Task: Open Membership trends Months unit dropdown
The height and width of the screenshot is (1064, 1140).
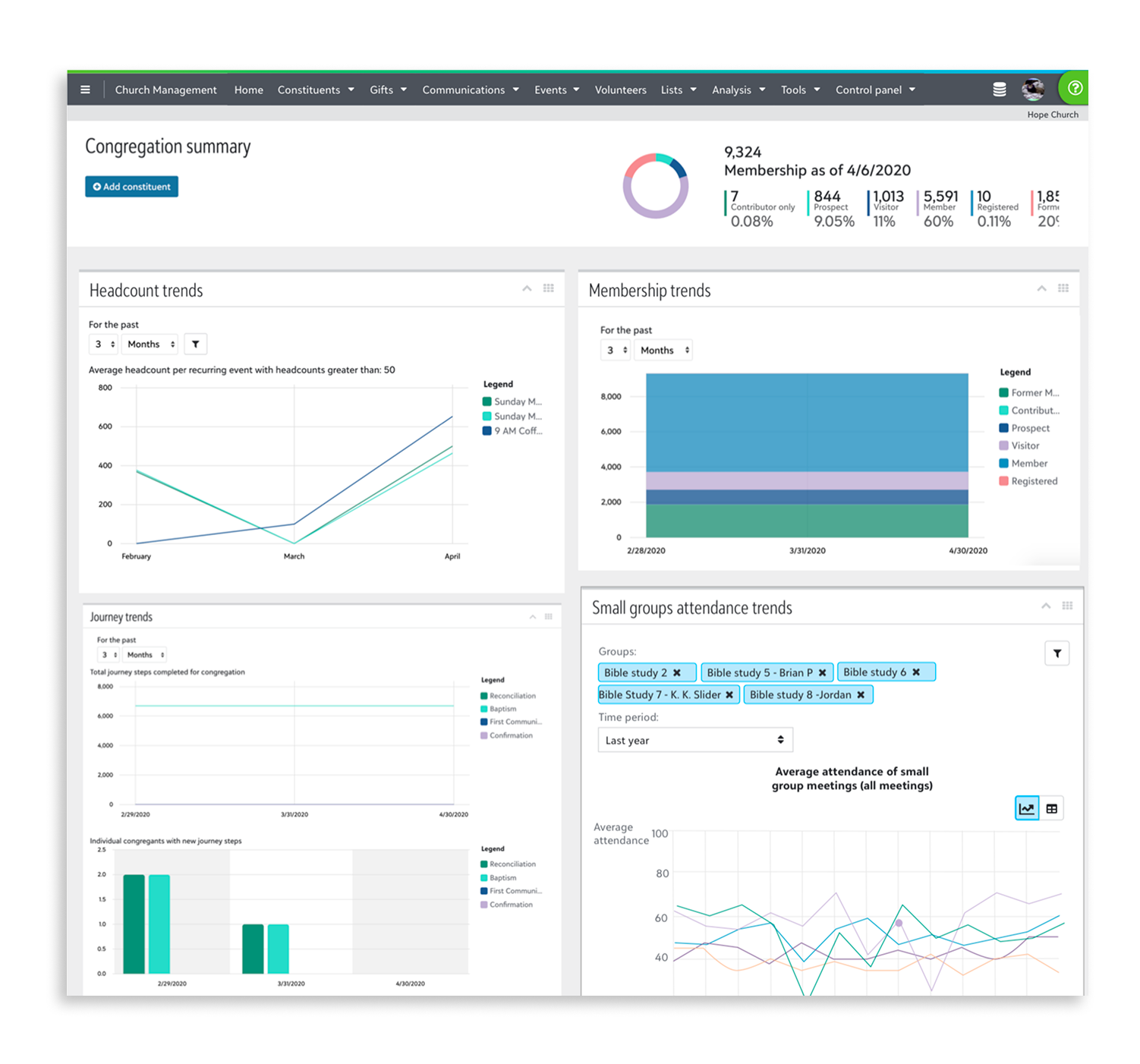Action: pyautogui.click(x=665, y=350)
